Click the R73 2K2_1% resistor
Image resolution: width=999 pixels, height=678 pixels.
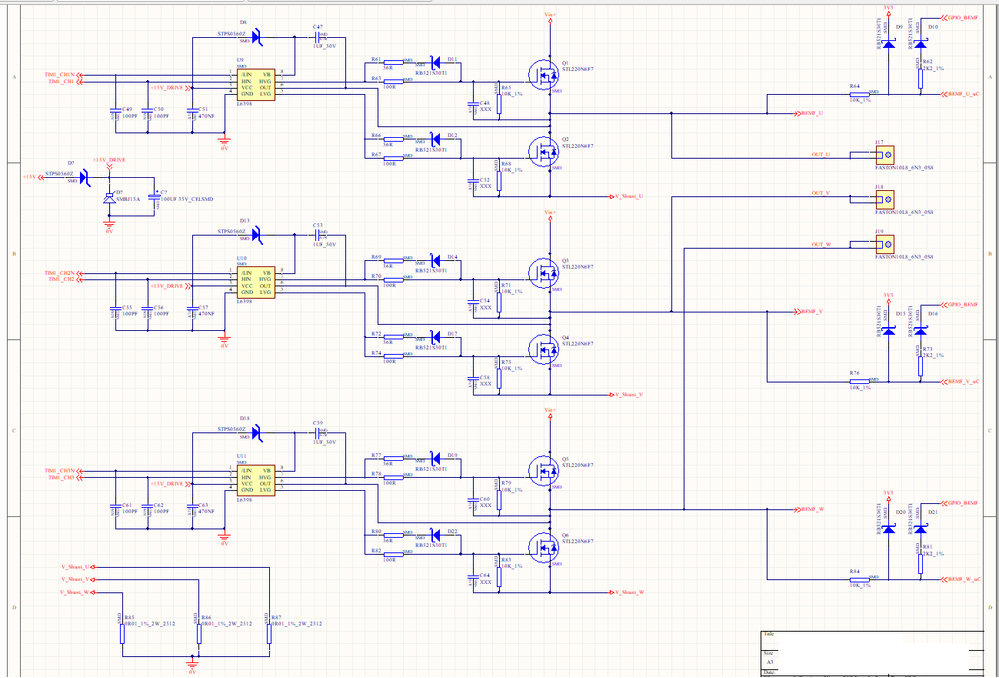click(x=921, y=365)
